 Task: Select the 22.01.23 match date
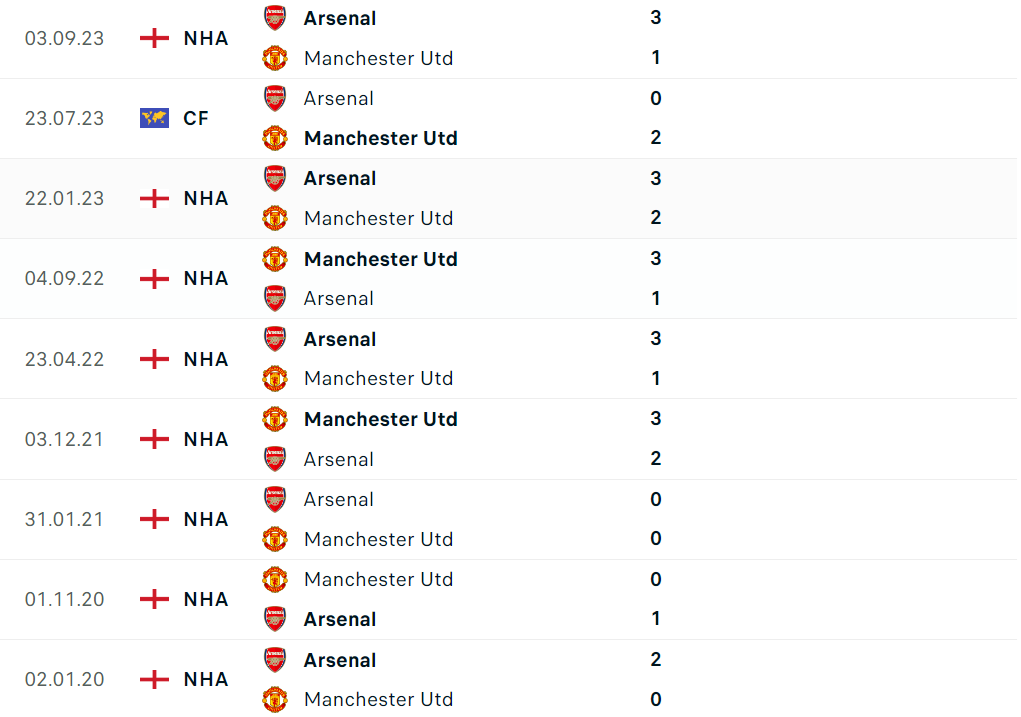coord(64,198)
